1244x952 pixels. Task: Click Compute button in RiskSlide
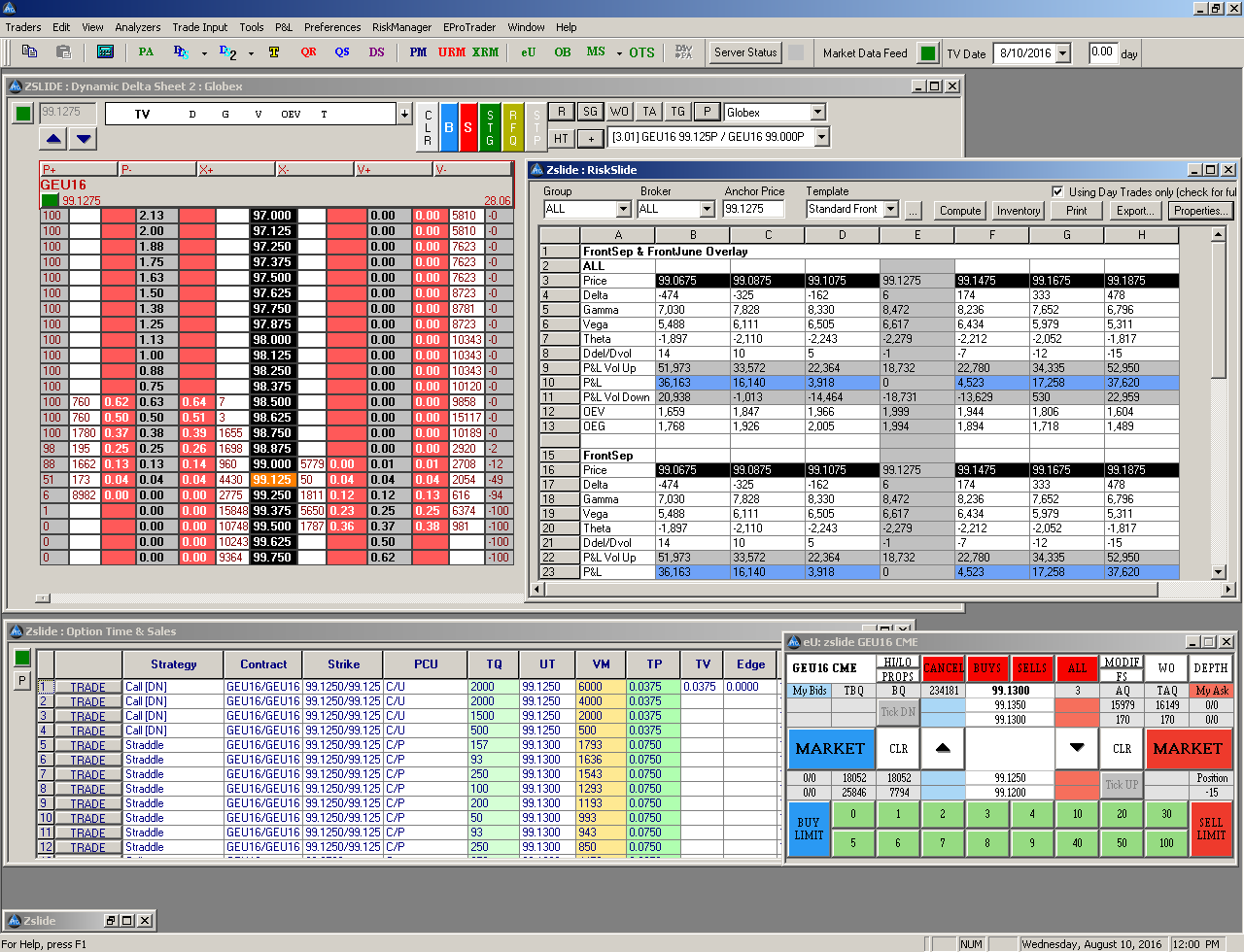[x=960, y=210]
